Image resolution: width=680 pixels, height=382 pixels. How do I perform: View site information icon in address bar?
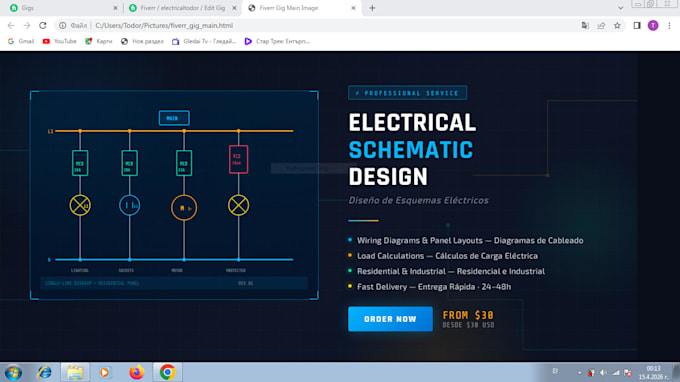(x=62, y=26)
